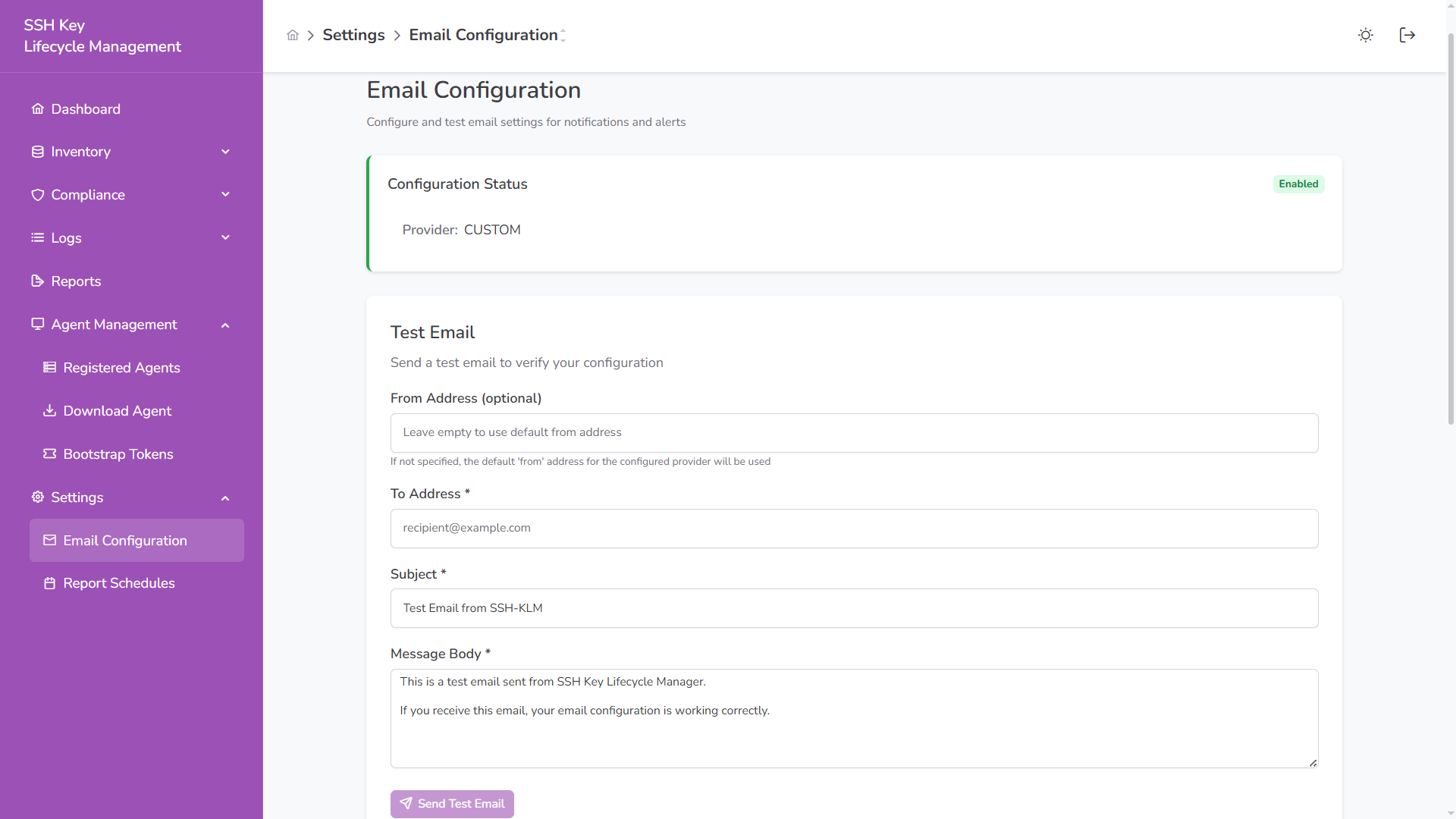Viewport: 1456px width, 819px height.
Task: Select the Compliance shield icon
Action: 37,195
